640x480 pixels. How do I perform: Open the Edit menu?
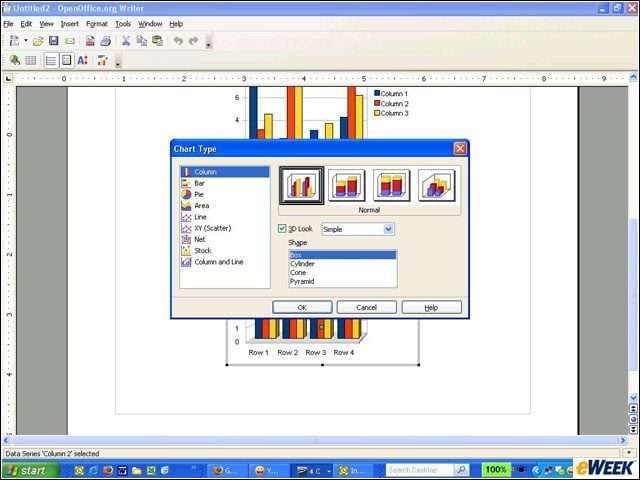26,24
